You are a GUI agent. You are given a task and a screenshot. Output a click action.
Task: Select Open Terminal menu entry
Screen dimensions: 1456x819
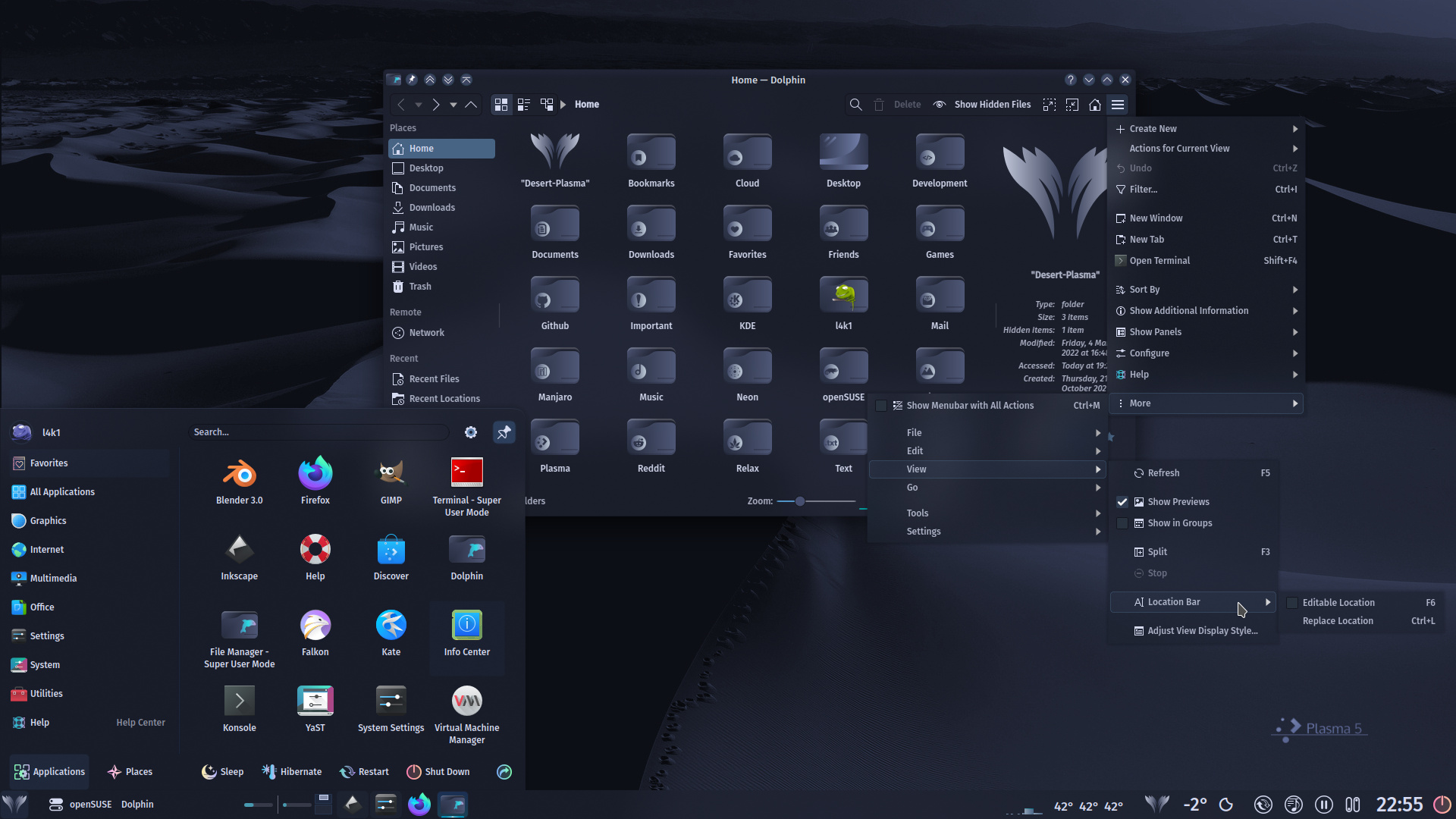click(1207, 261)
